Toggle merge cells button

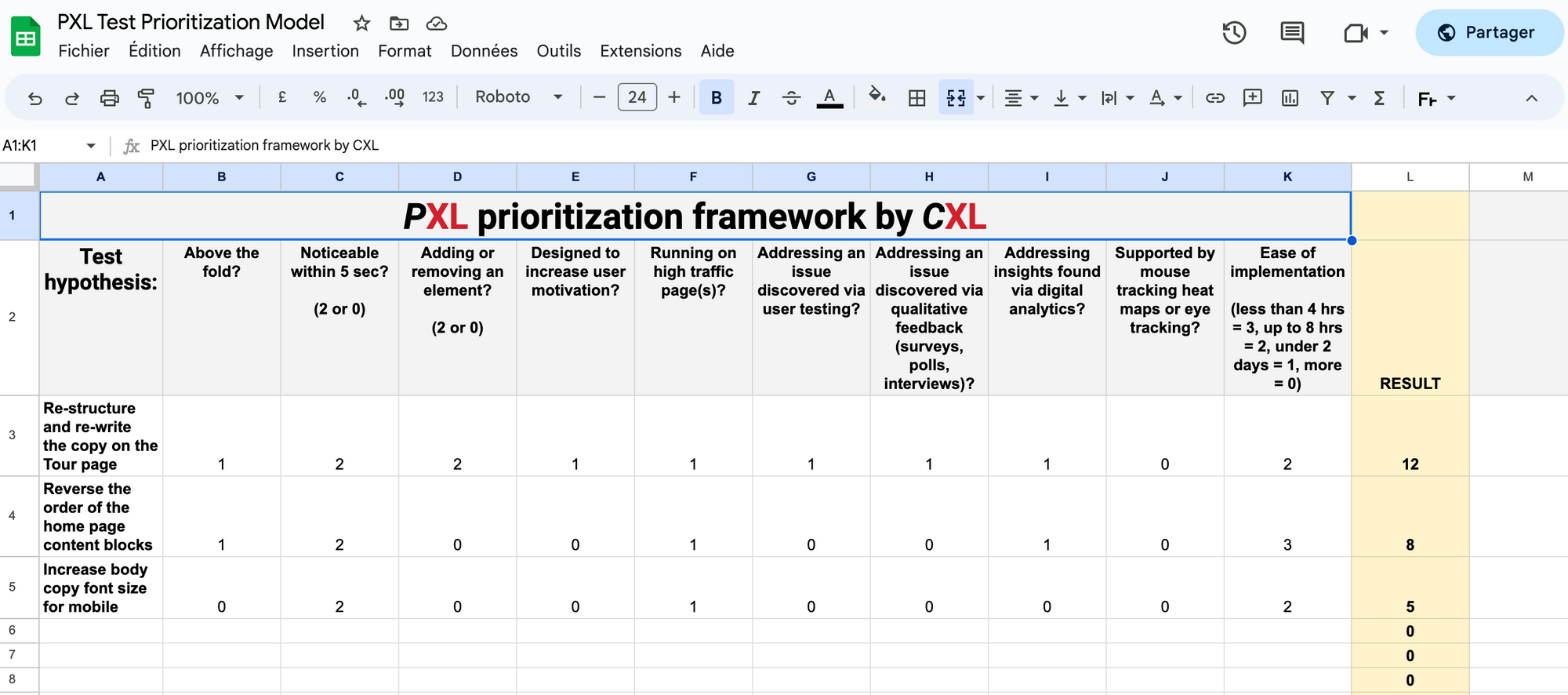[x=956, y=97]
